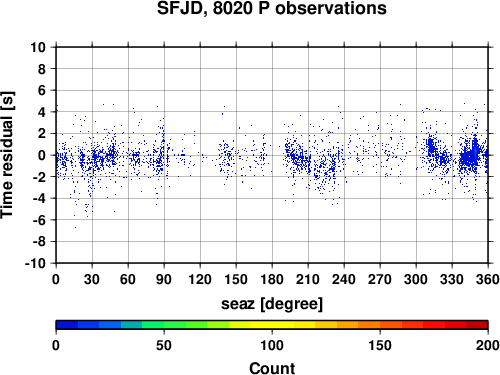Click the seaz [degree] x-axis label
500x375 pixels.
[x=272, y=304]
